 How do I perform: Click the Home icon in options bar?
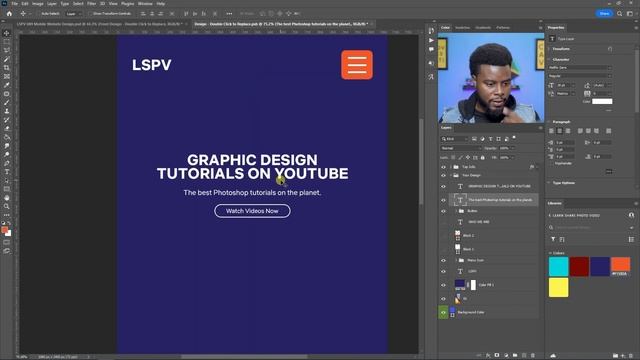pos(9,13)
